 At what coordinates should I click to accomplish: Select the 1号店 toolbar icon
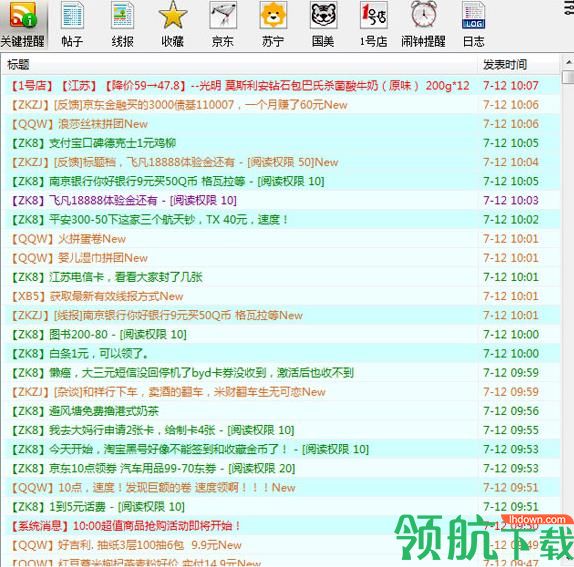373,25
